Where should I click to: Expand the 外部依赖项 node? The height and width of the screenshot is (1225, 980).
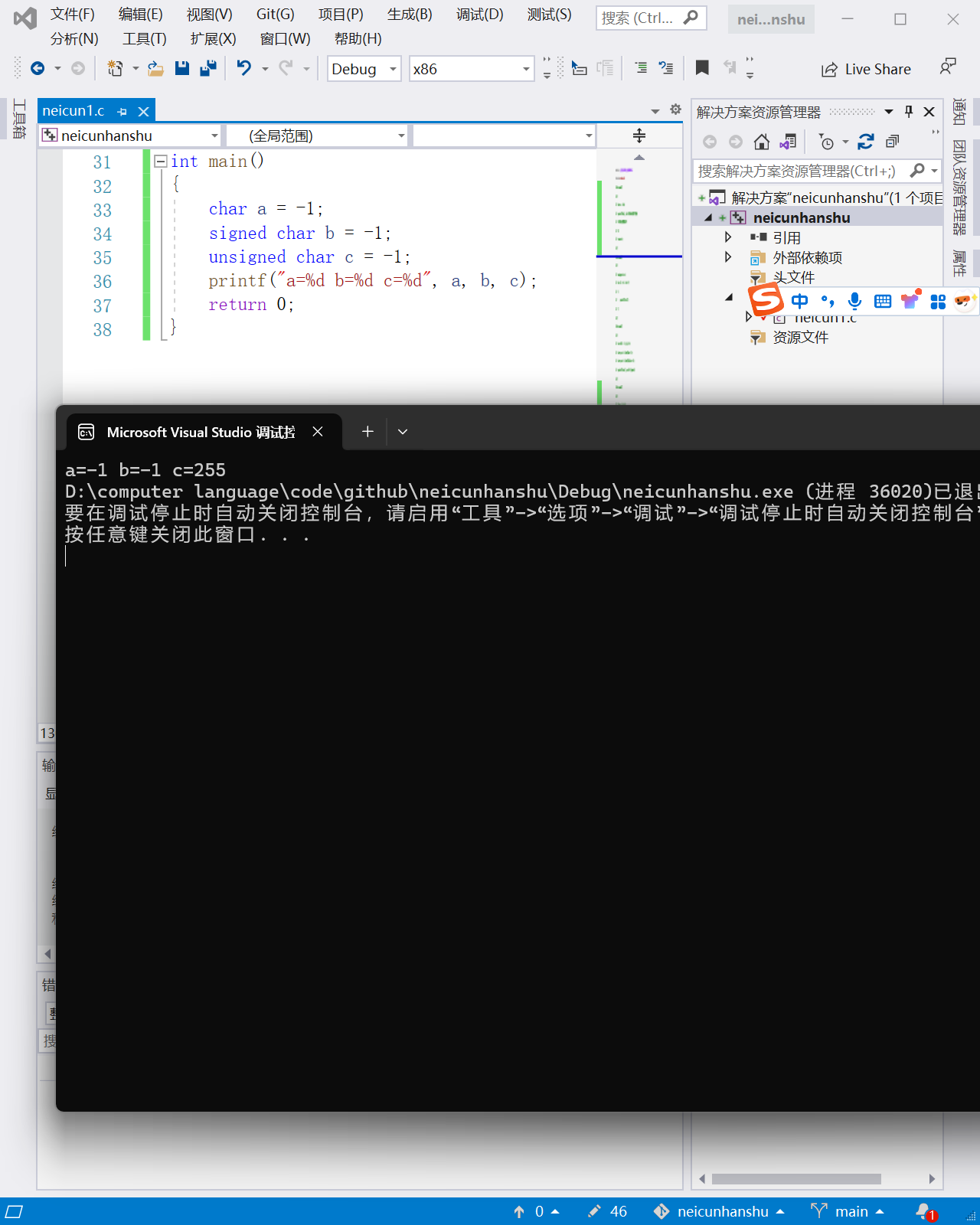pos(727,257)
